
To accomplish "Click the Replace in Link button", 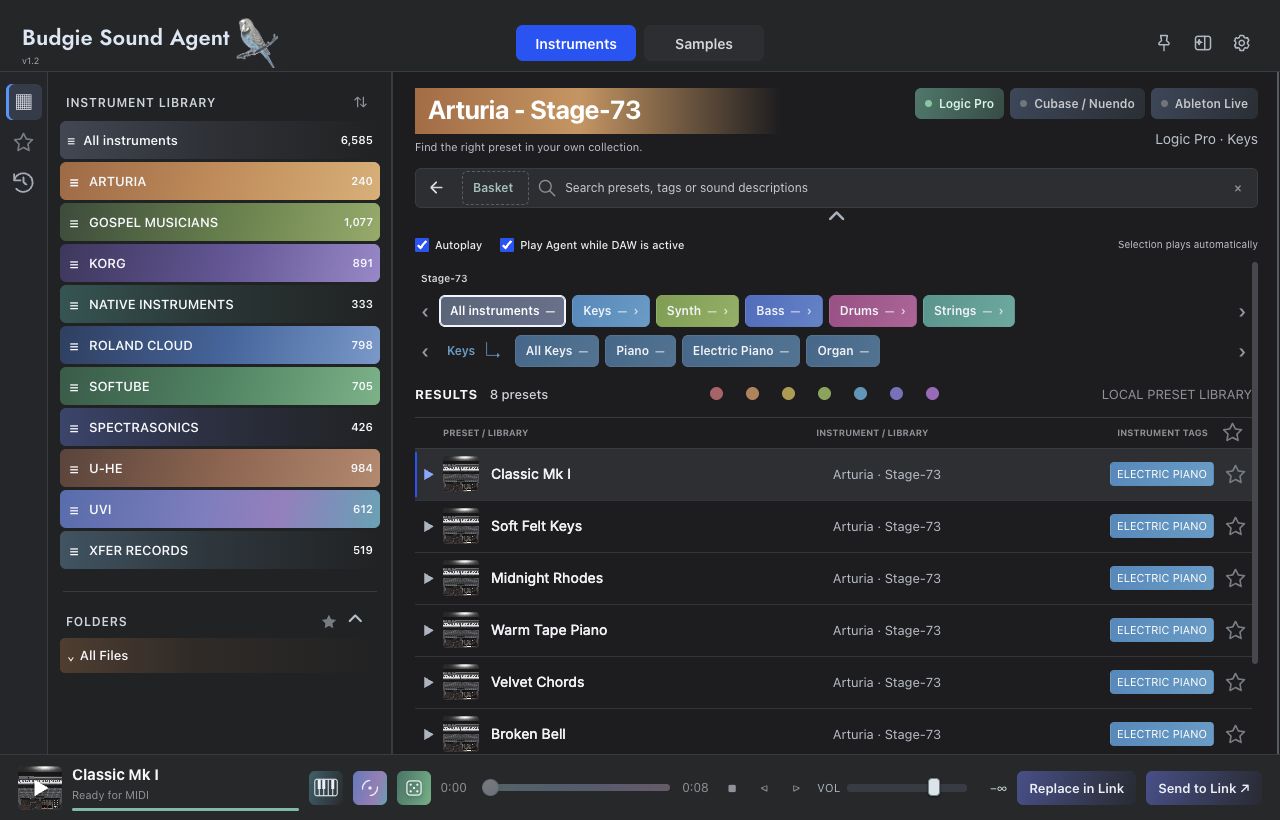I will click(1077, 788).
